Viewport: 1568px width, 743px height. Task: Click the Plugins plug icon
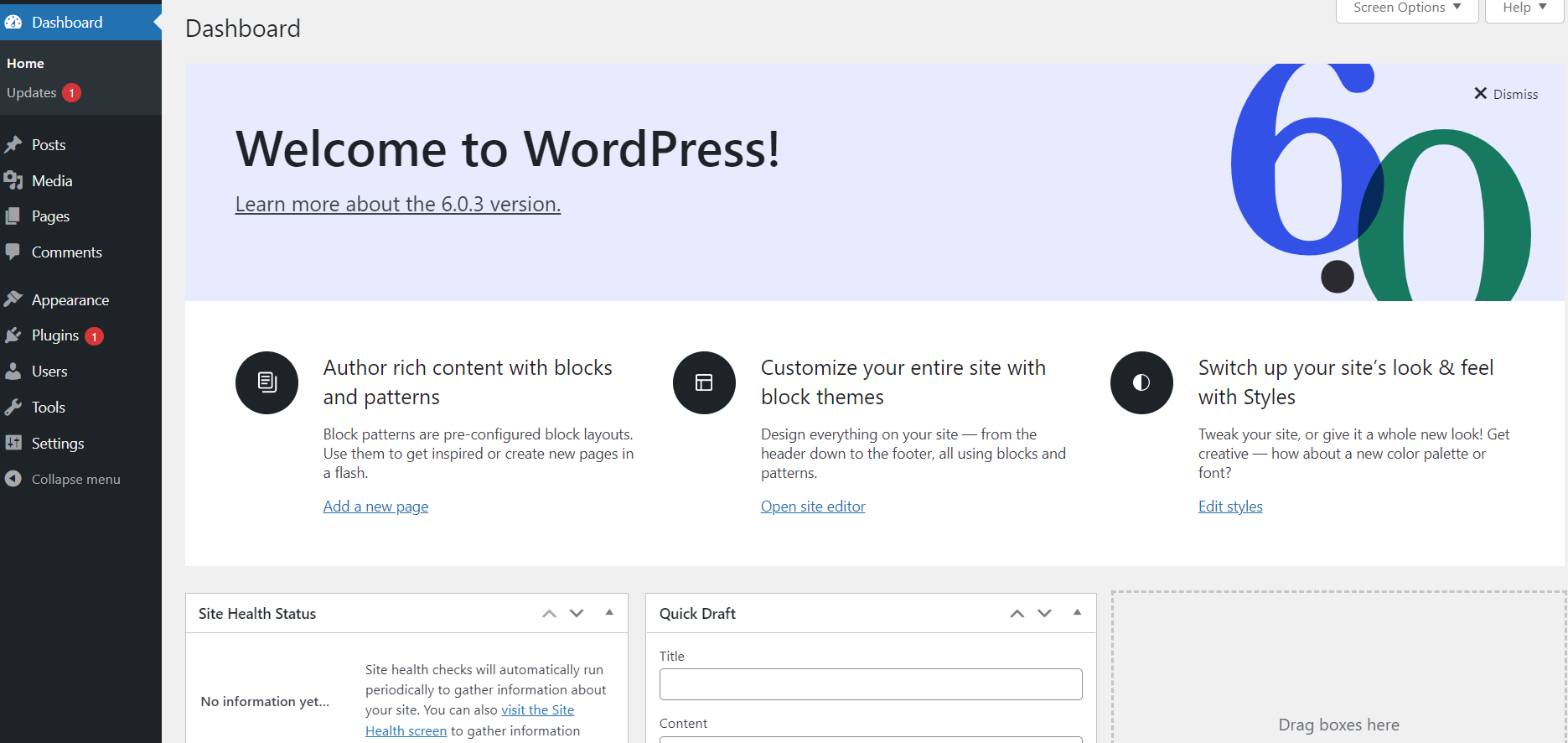pyautogui.click(x=13, y=335)
